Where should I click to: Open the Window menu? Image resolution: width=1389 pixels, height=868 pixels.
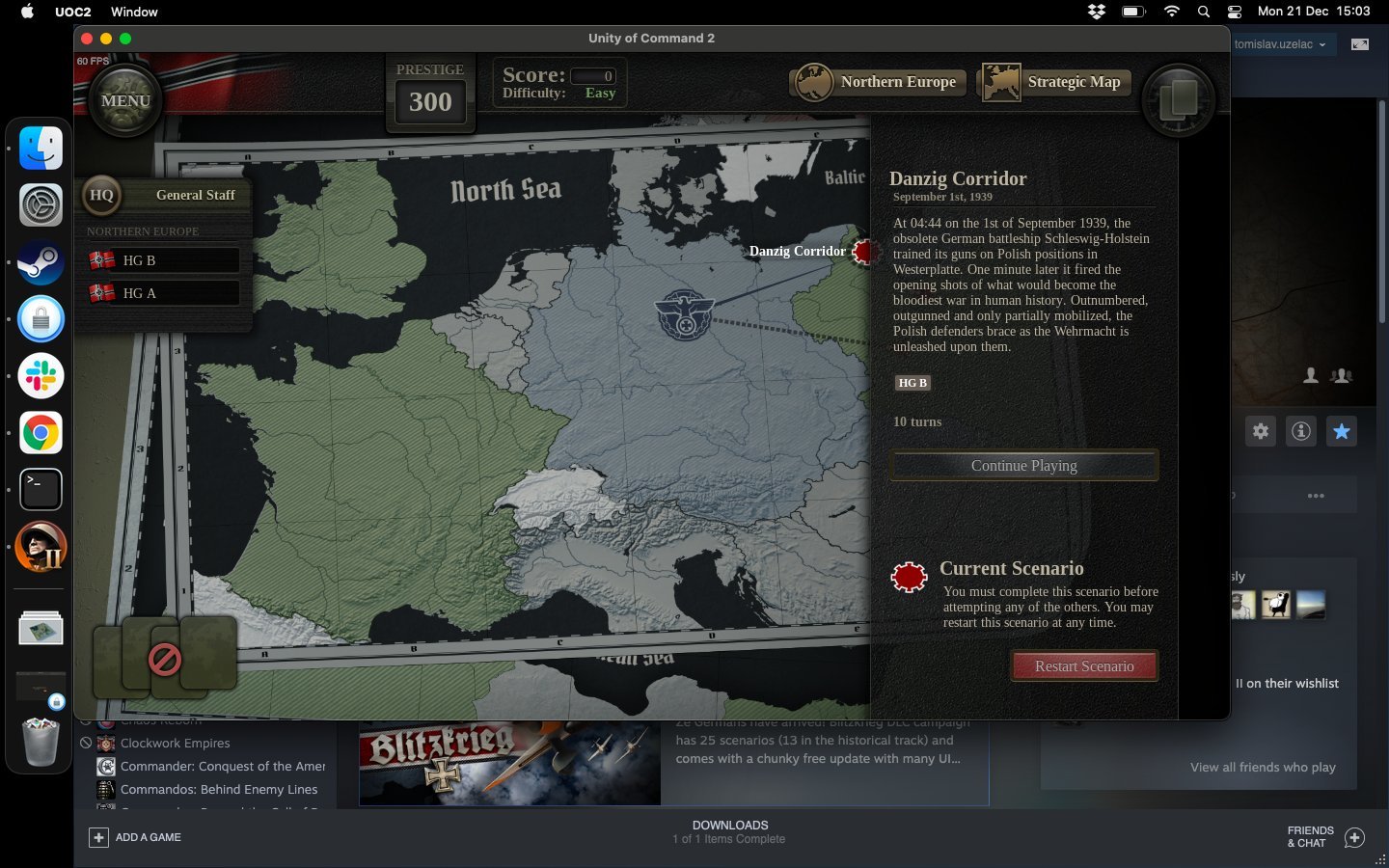coord(134,12)
